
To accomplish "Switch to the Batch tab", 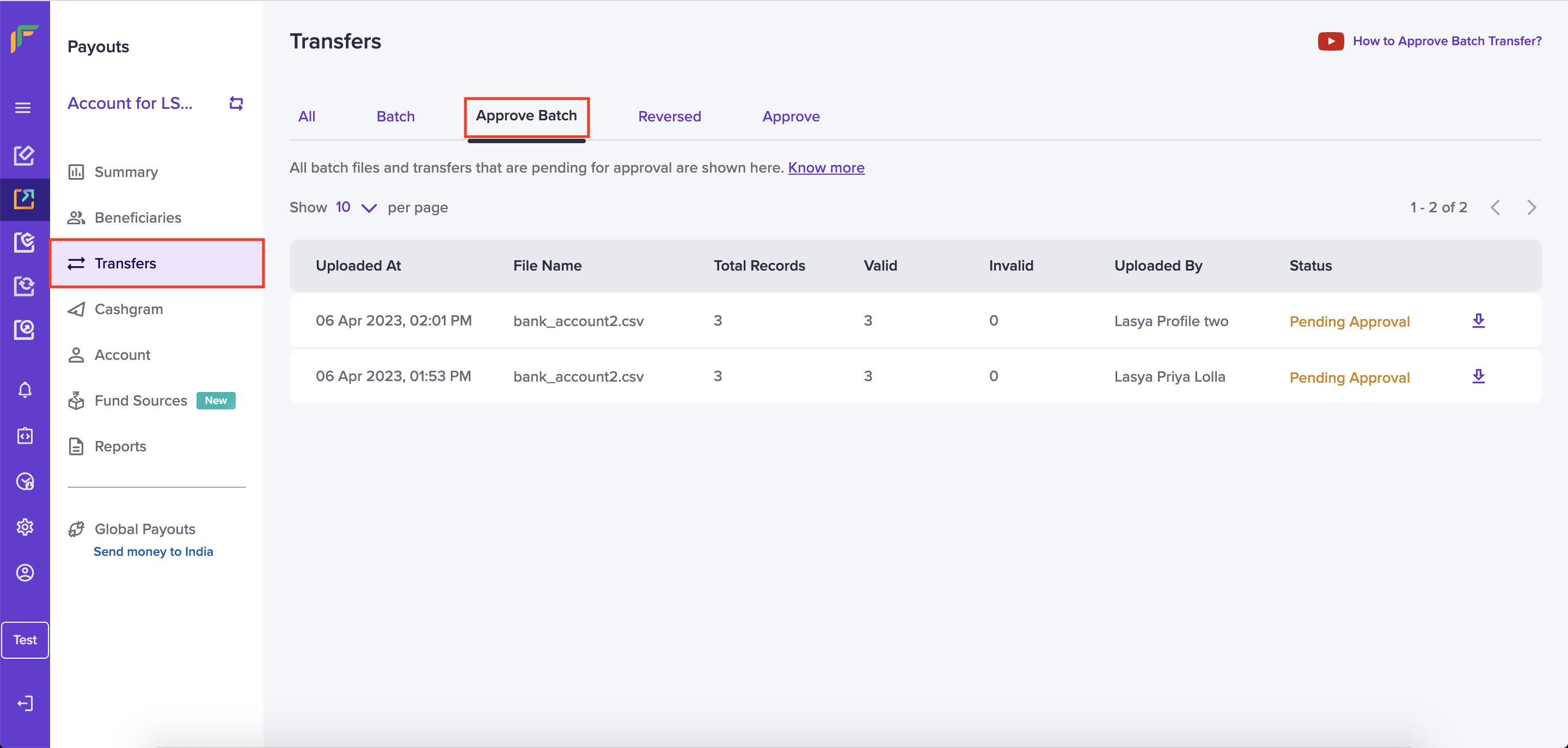I will click(395, 117).
